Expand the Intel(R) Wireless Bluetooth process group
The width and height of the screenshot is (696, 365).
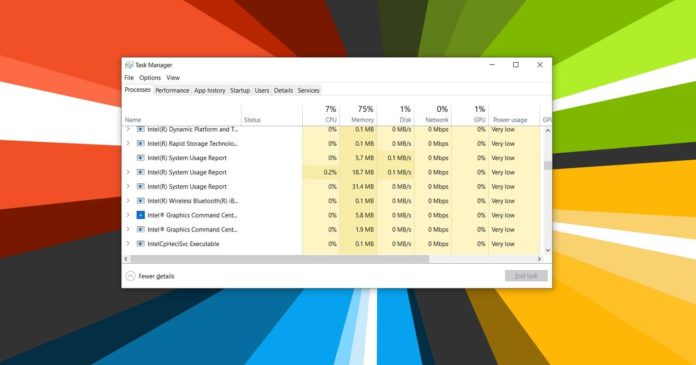pyautogui.click(x=128, y=201)
